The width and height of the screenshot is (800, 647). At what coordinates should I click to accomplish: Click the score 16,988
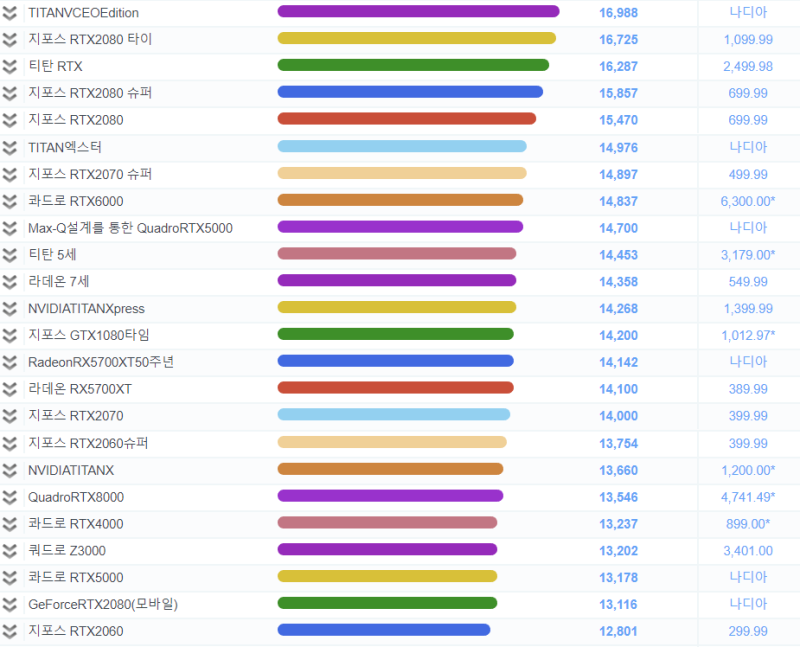point(618,13)
